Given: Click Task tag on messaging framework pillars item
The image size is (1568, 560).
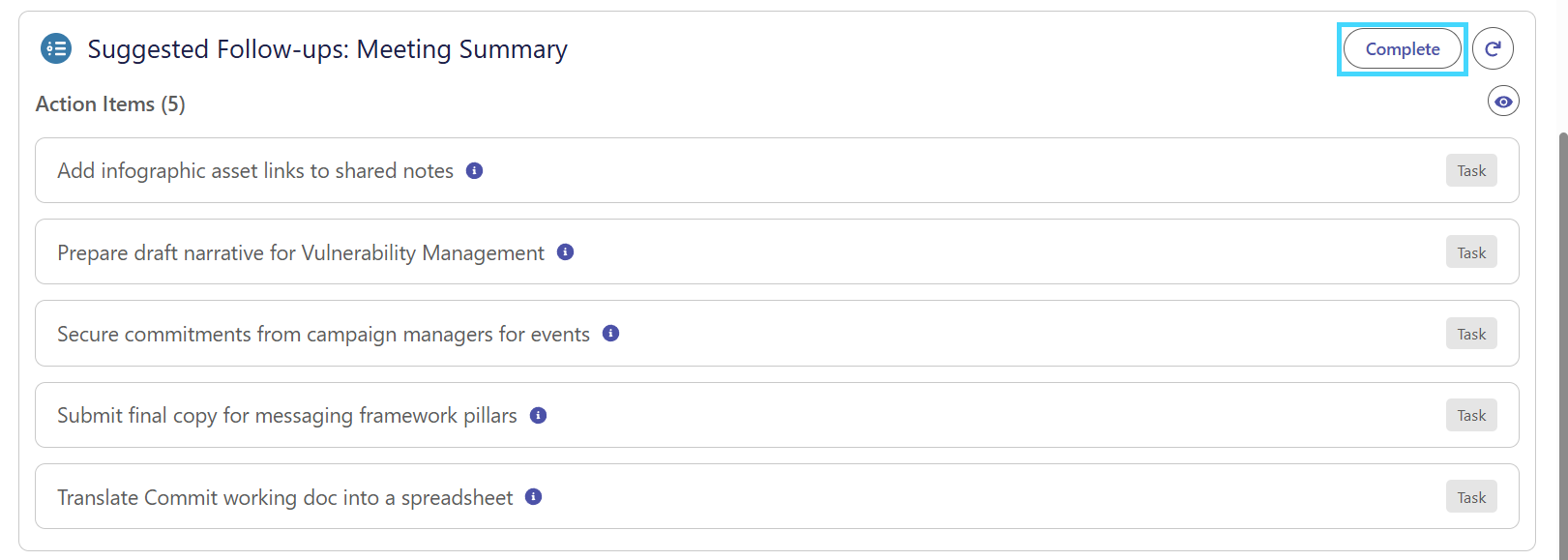Looking at the screenshot, I should [x=1471, y=415].
